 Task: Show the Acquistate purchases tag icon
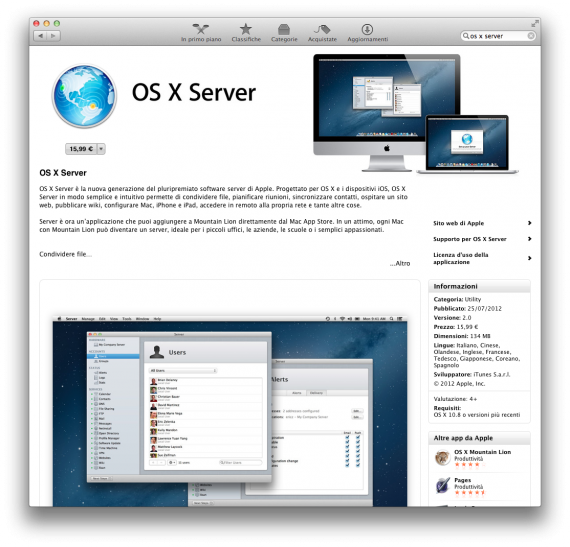coord(322,29)
